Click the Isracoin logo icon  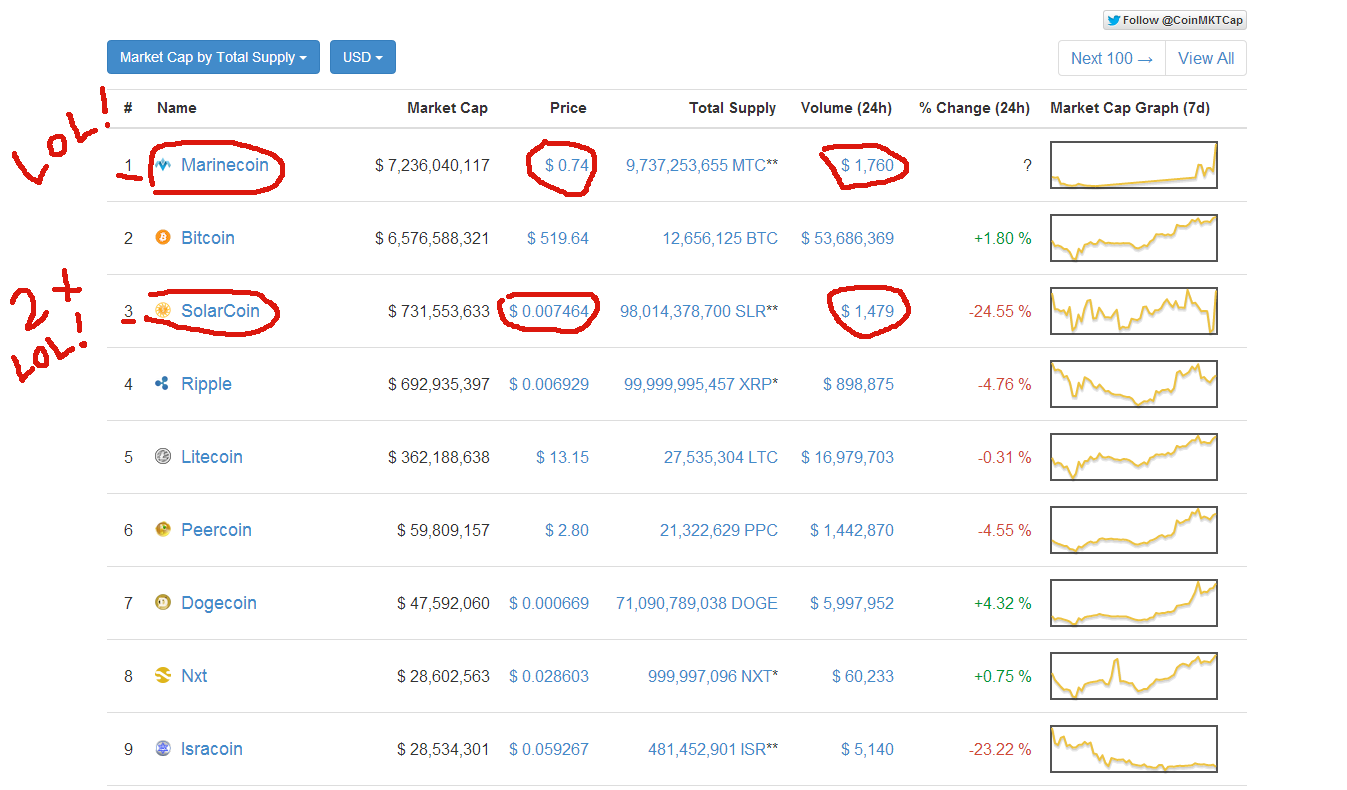tap(163, 749)
